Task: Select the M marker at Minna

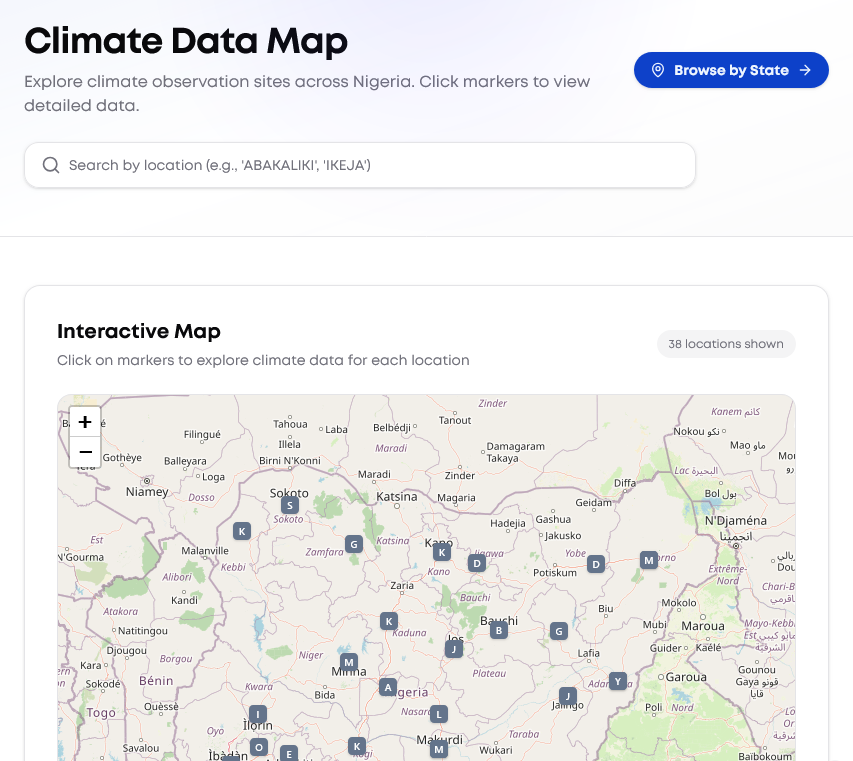Action: coord(349,663)
